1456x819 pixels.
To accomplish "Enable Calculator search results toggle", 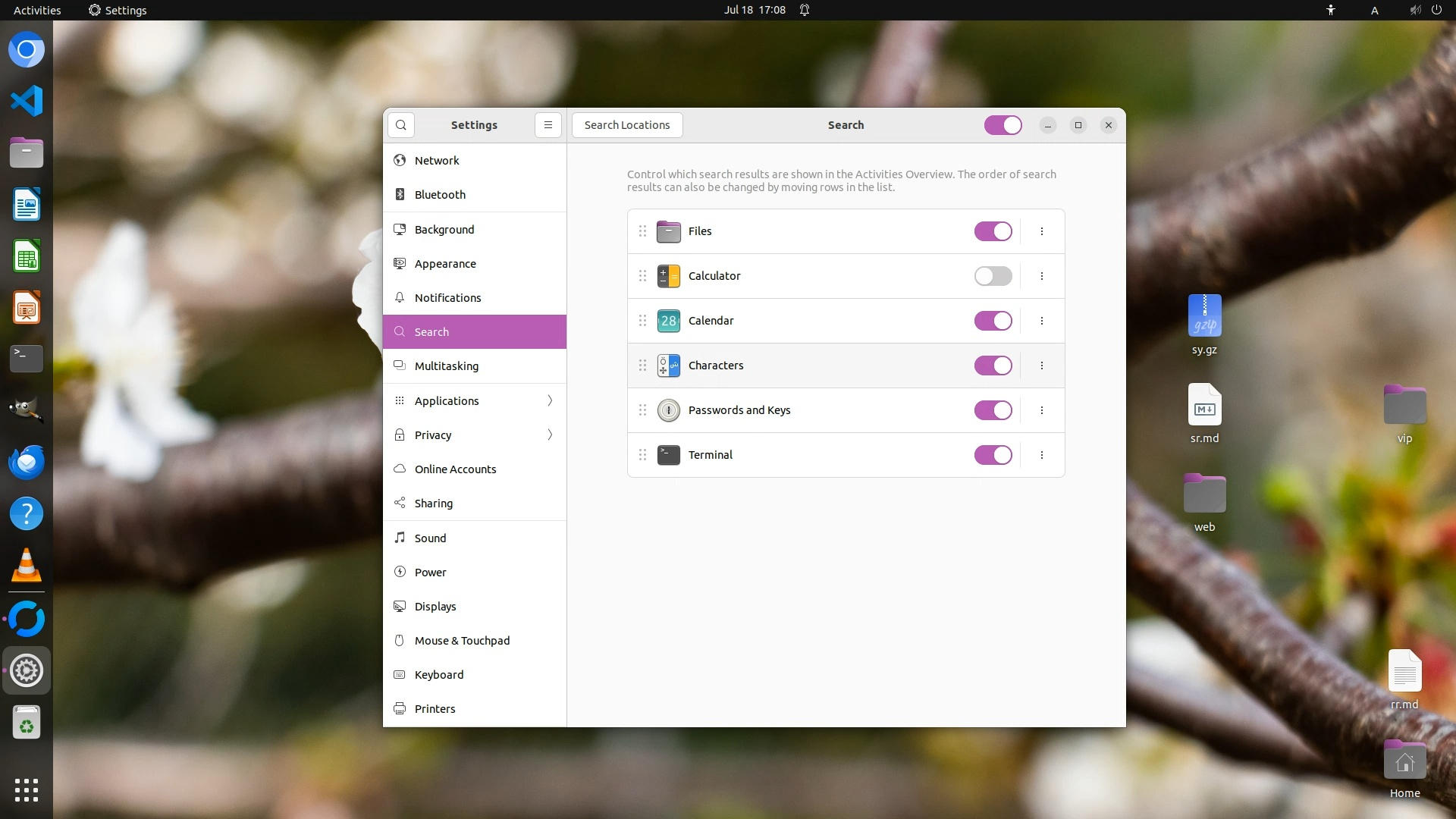I will (993, 276).
